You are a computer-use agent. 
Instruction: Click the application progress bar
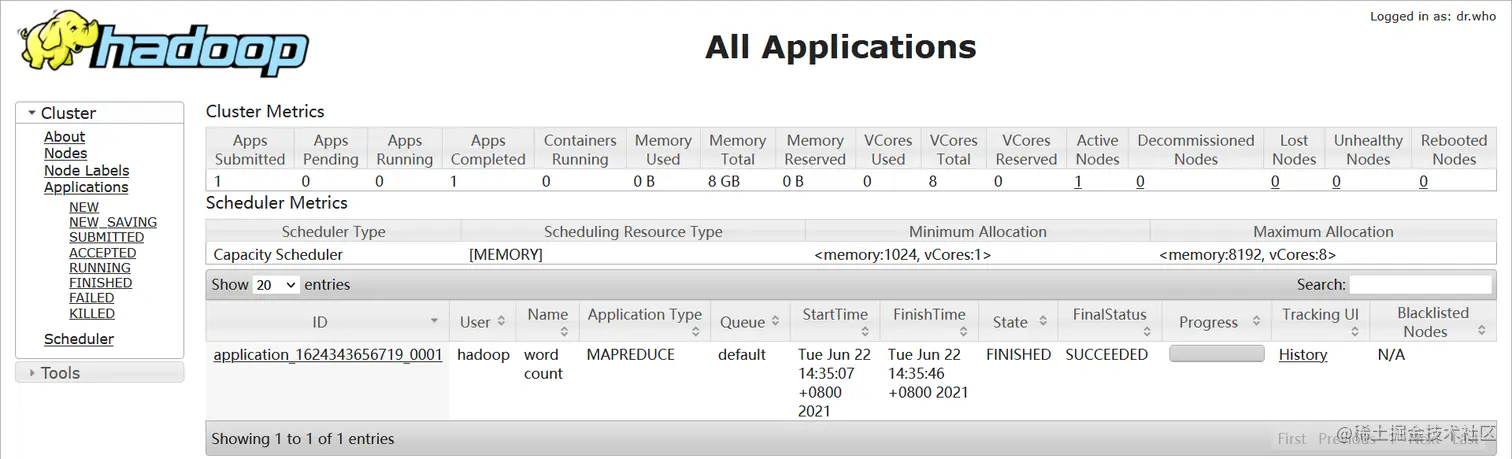pos(1216,354)
